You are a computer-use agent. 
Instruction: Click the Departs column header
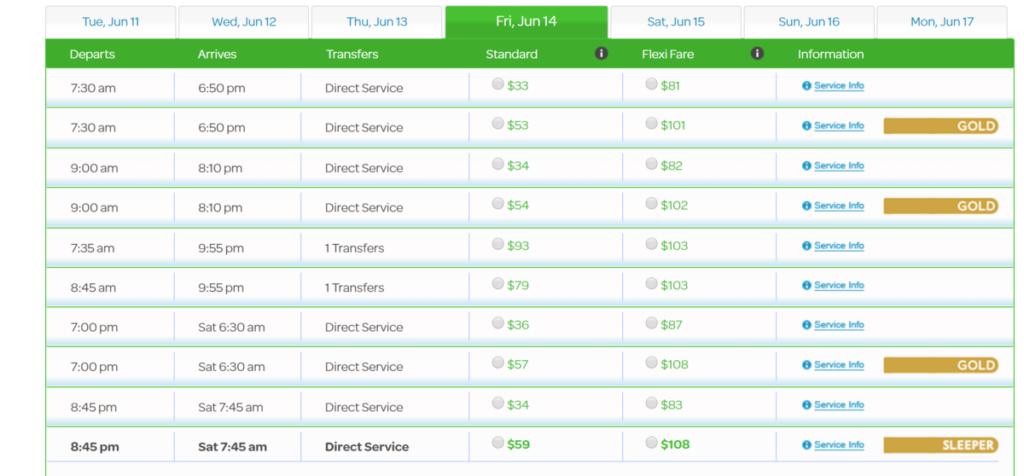tap(92, 54)
